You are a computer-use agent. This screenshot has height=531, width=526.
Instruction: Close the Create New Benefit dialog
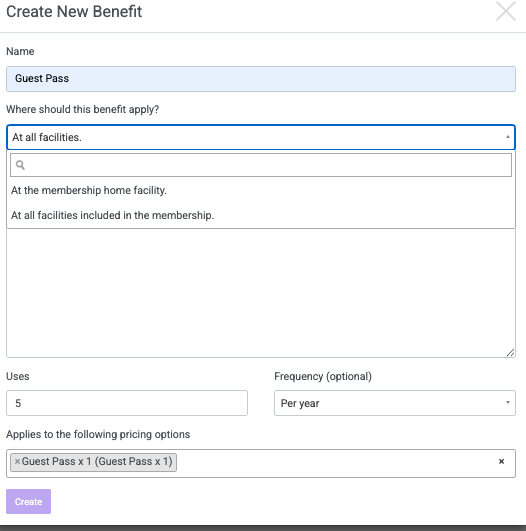coord(506,11)
